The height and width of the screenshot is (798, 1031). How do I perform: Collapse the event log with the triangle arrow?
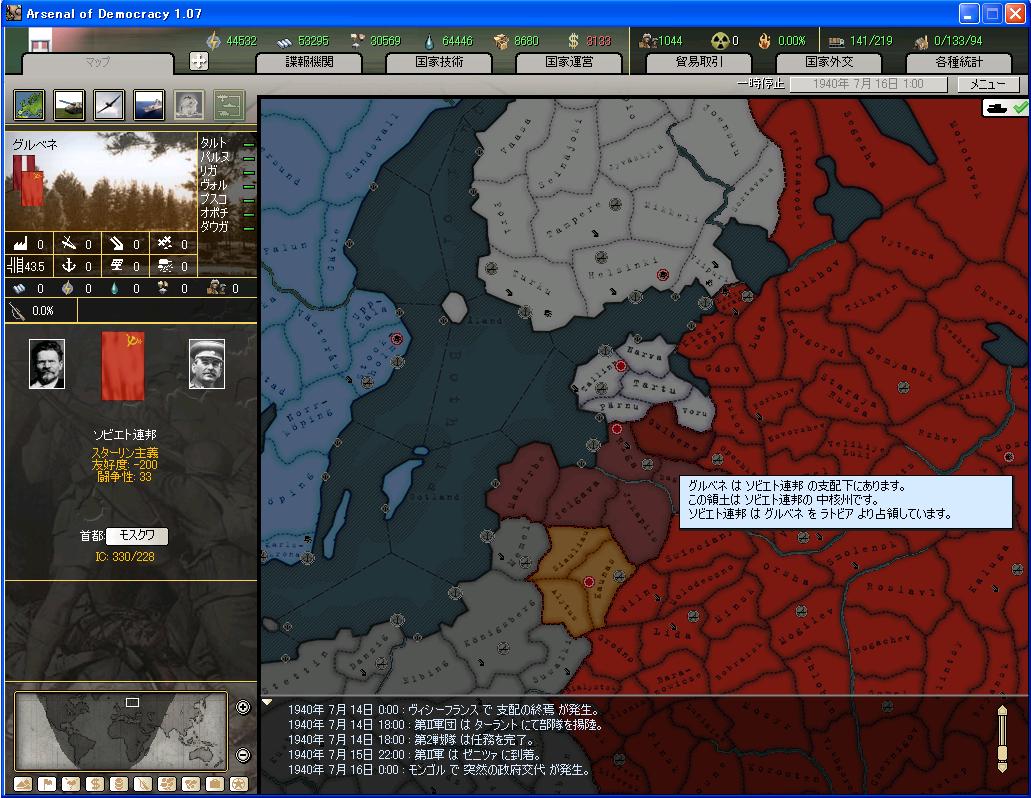pyautogui.click(x=268, y=702)
